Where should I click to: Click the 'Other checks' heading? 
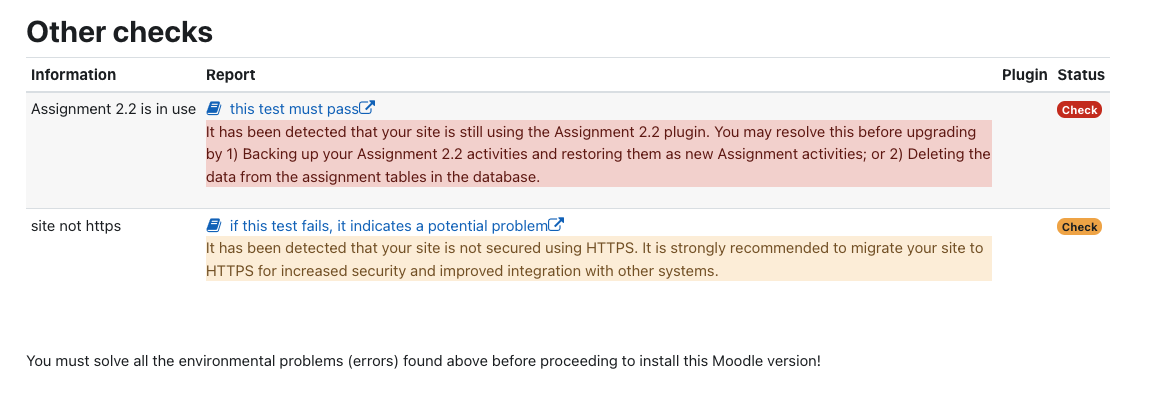(x=120, y=32)
